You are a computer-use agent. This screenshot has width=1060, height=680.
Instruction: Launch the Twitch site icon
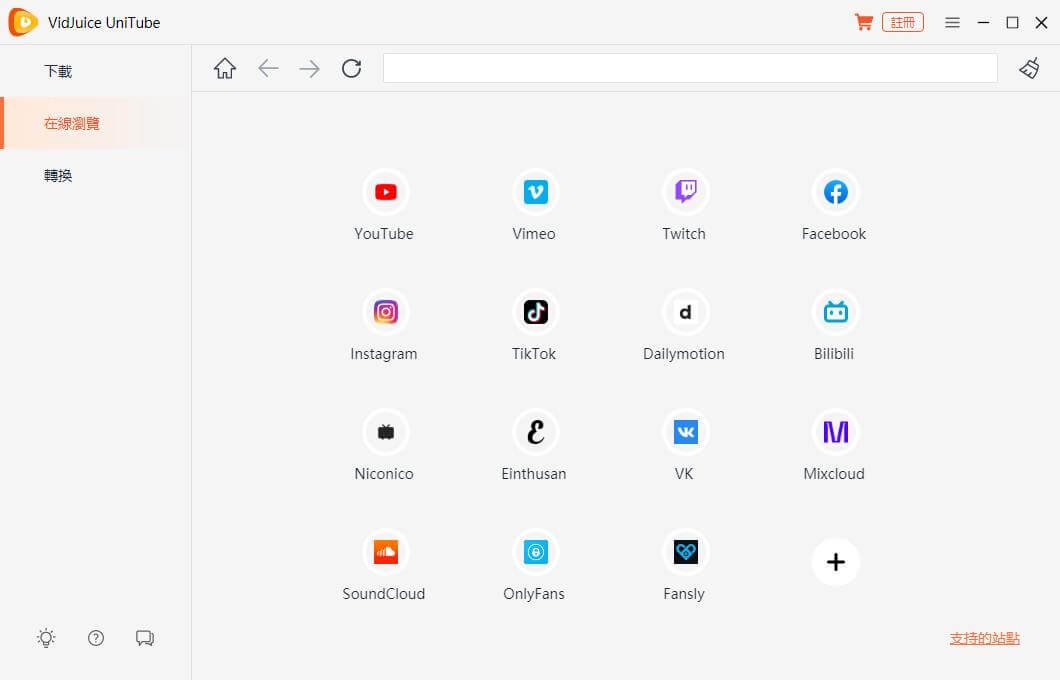coord(685,193)
